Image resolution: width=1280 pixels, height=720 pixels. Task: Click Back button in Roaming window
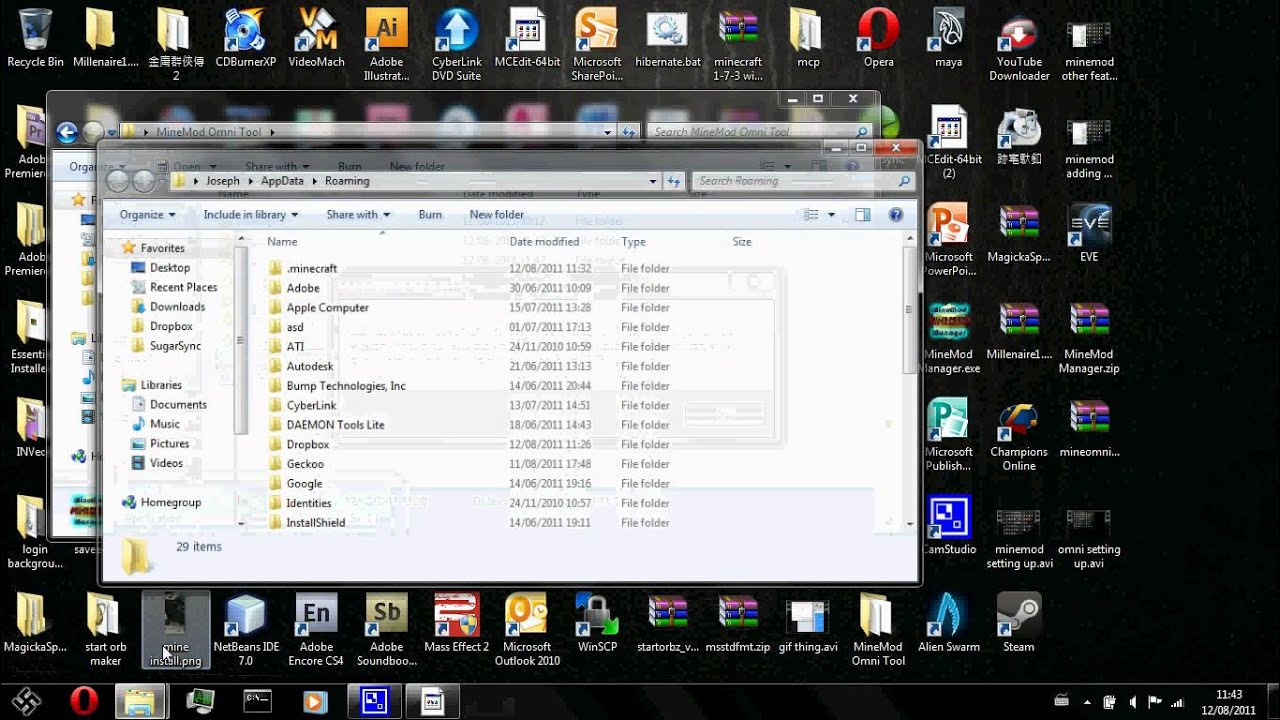[x=118, y=181]
